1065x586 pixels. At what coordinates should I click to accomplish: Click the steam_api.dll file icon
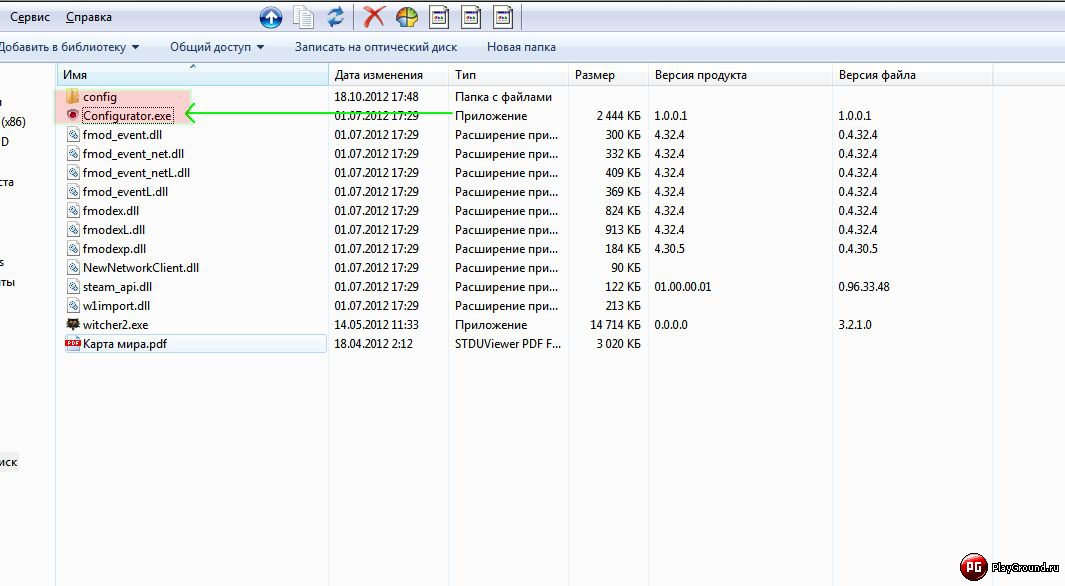pos(73,287)
